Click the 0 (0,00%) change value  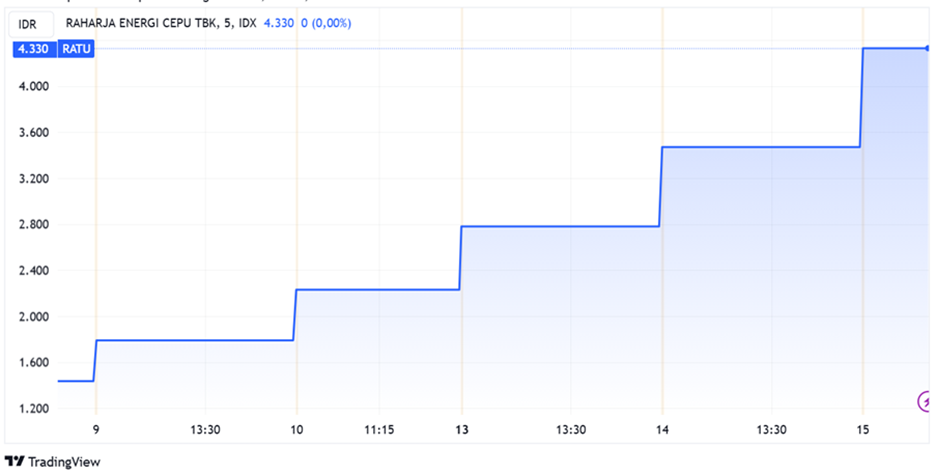pos(325,24)
